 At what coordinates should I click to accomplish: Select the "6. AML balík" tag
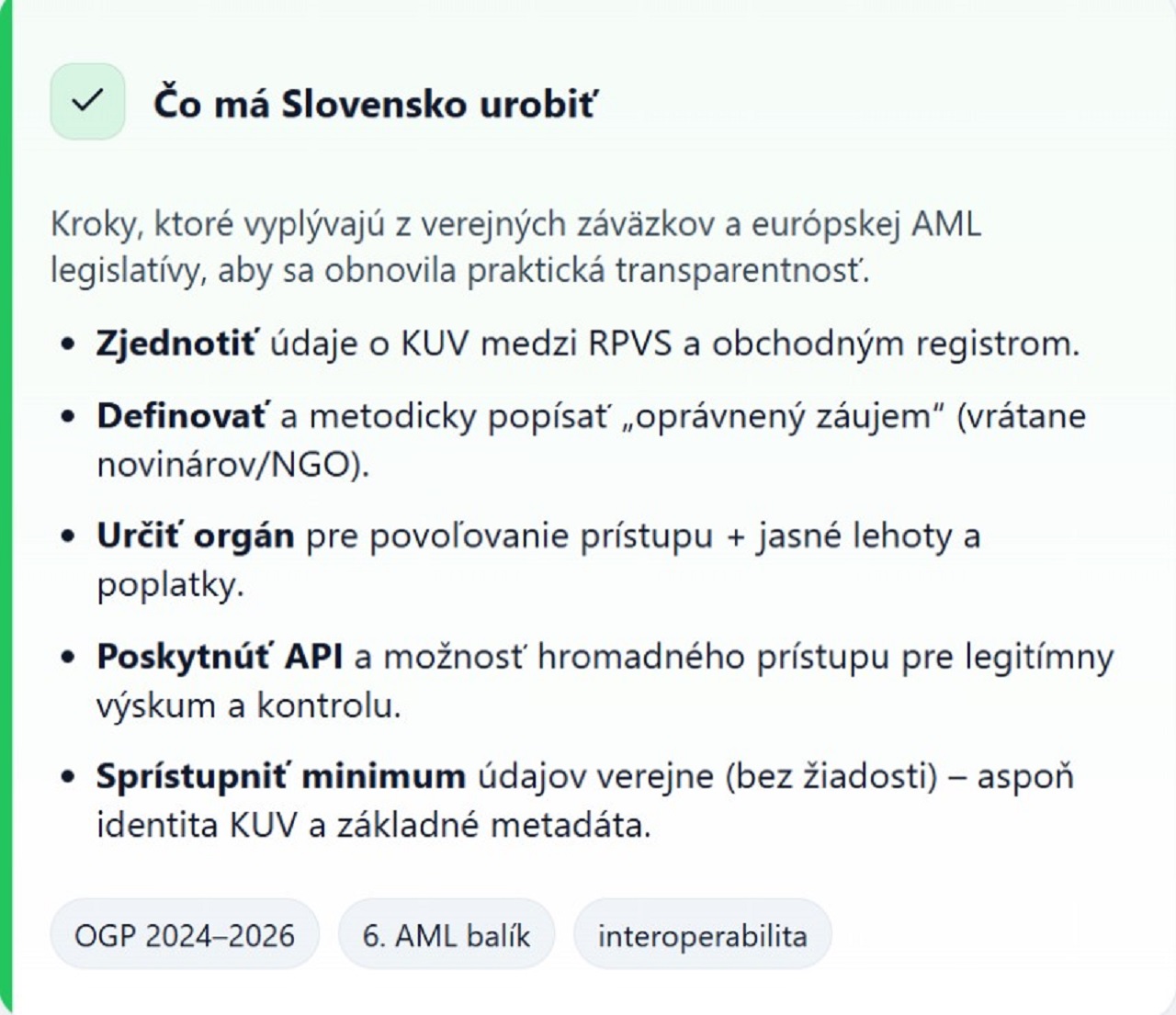coord(447,935)
